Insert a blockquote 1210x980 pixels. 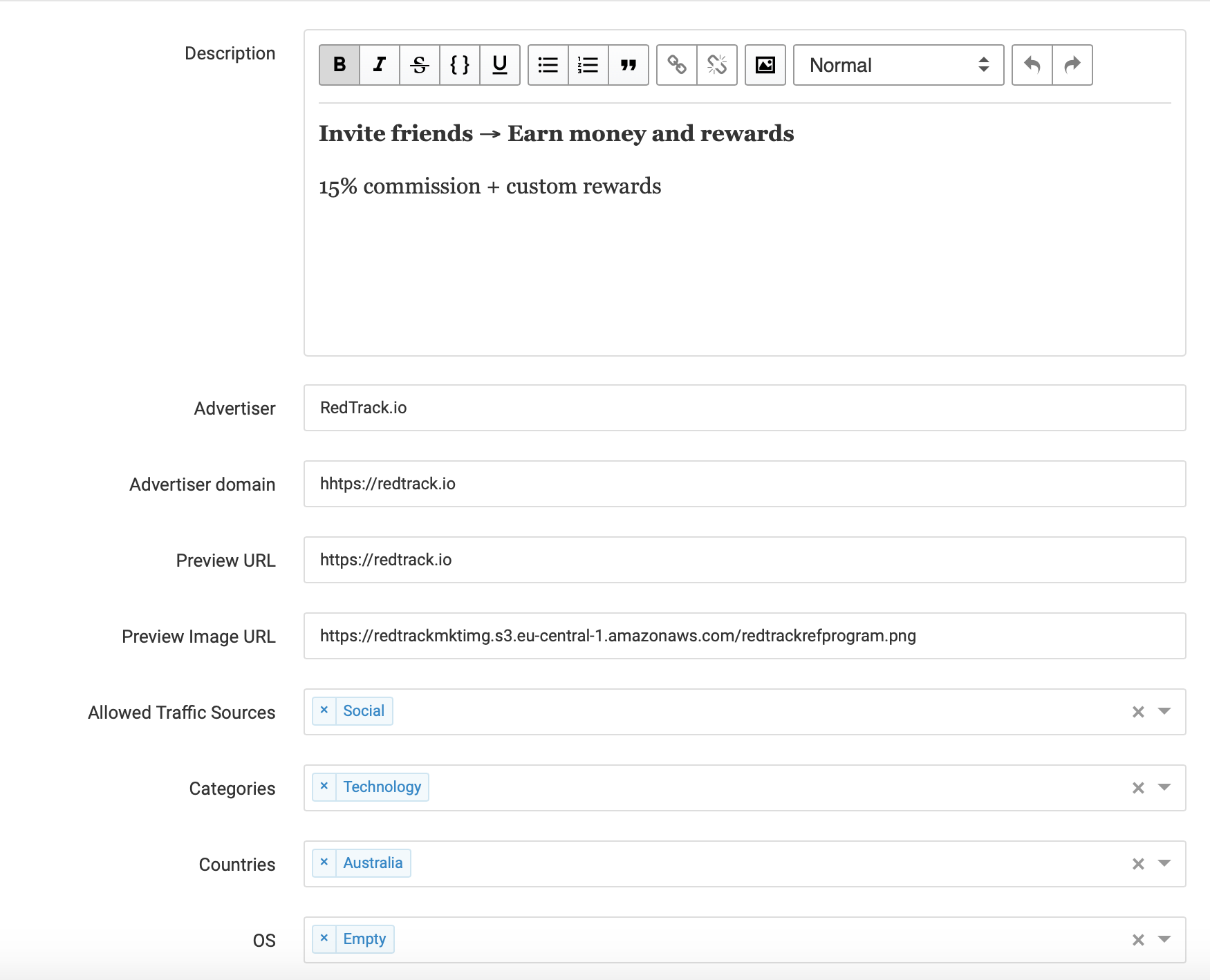coord(629,65)
